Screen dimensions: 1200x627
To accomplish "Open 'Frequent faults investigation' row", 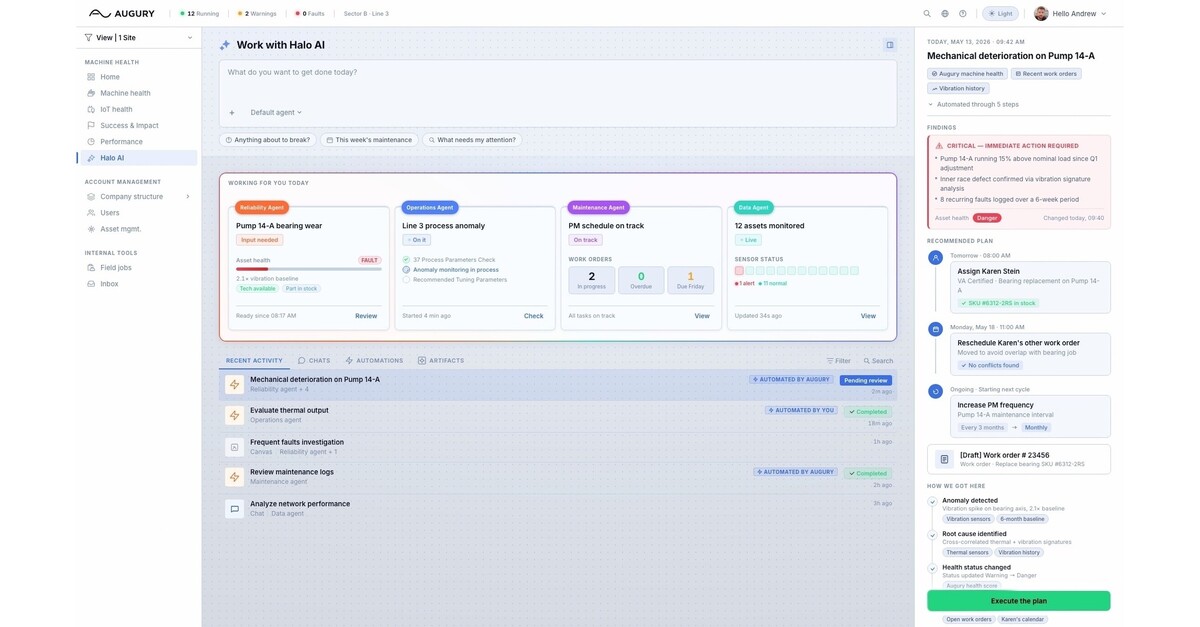I will (558, 446).
